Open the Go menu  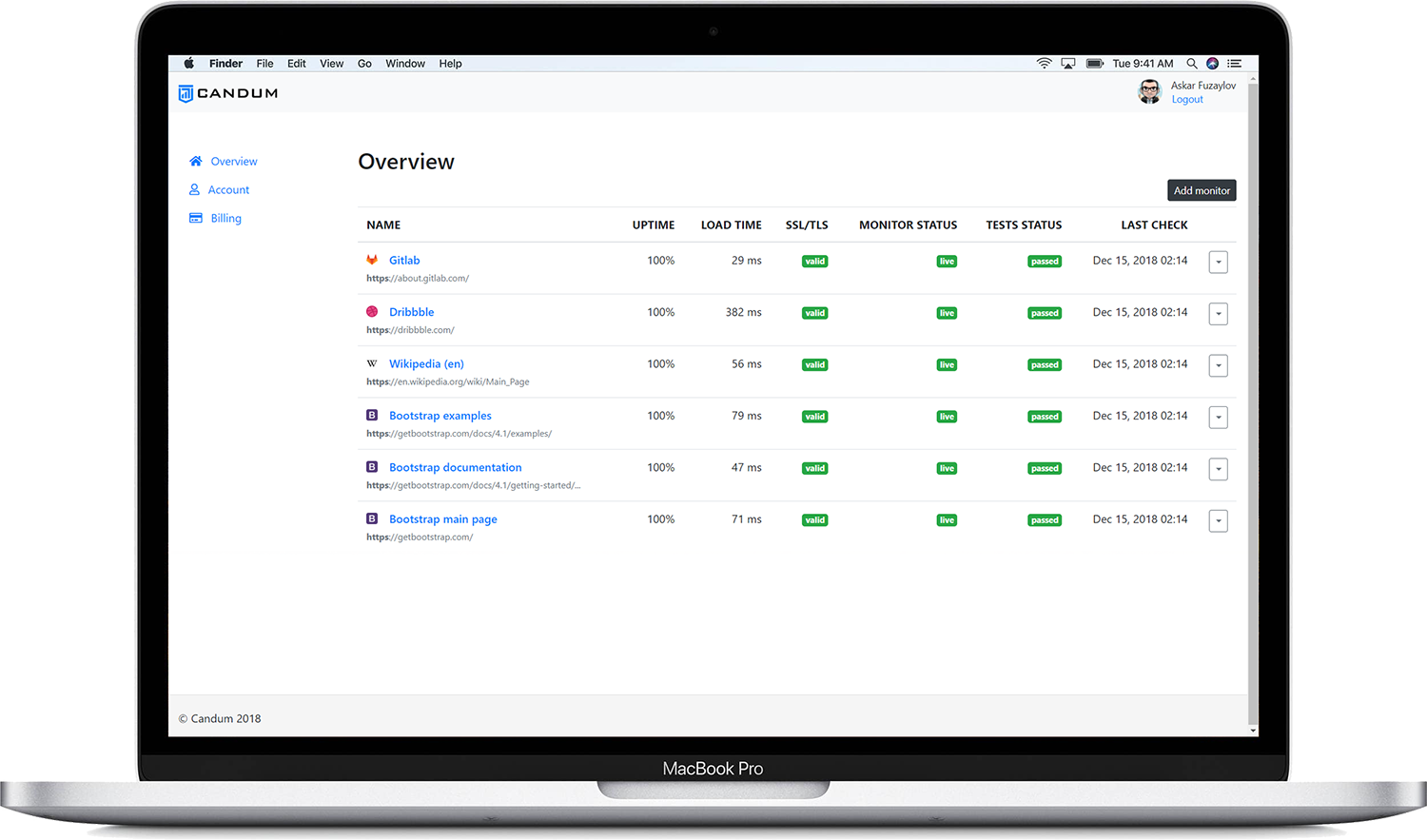(x=364, y=64)
